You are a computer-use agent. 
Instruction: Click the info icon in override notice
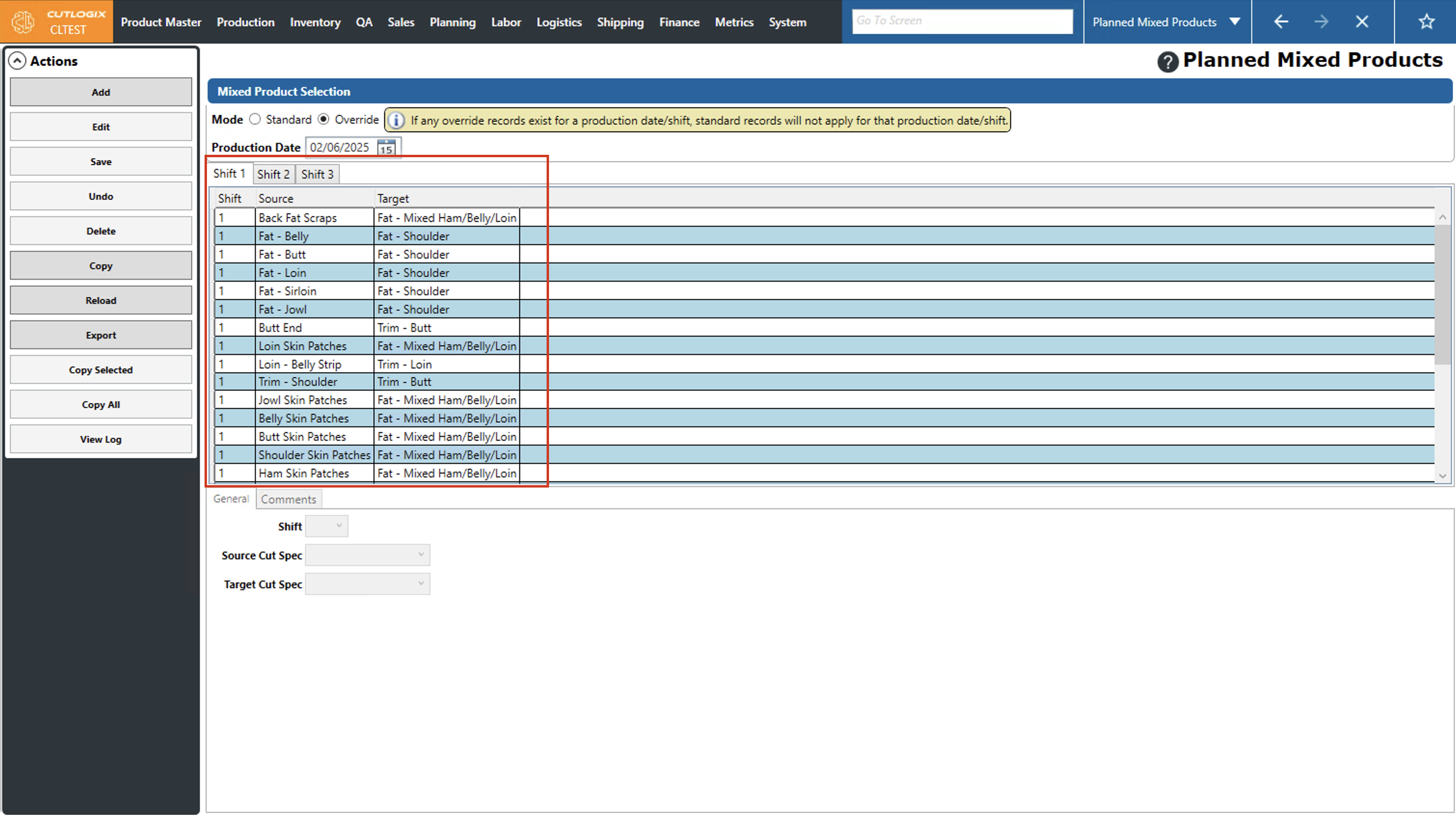396,121
